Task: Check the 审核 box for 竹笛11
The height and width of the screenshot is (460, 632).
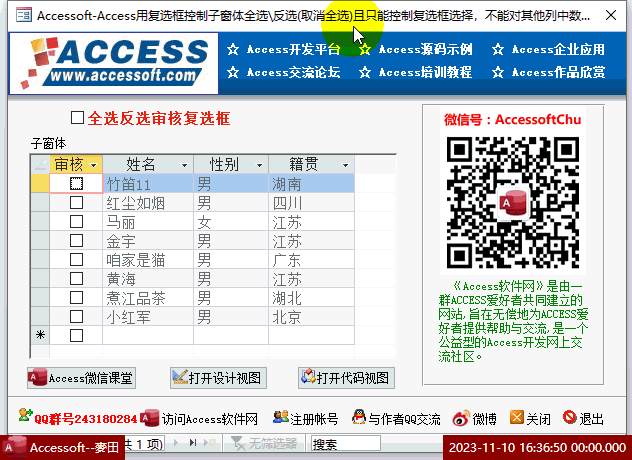Action: 76,183
